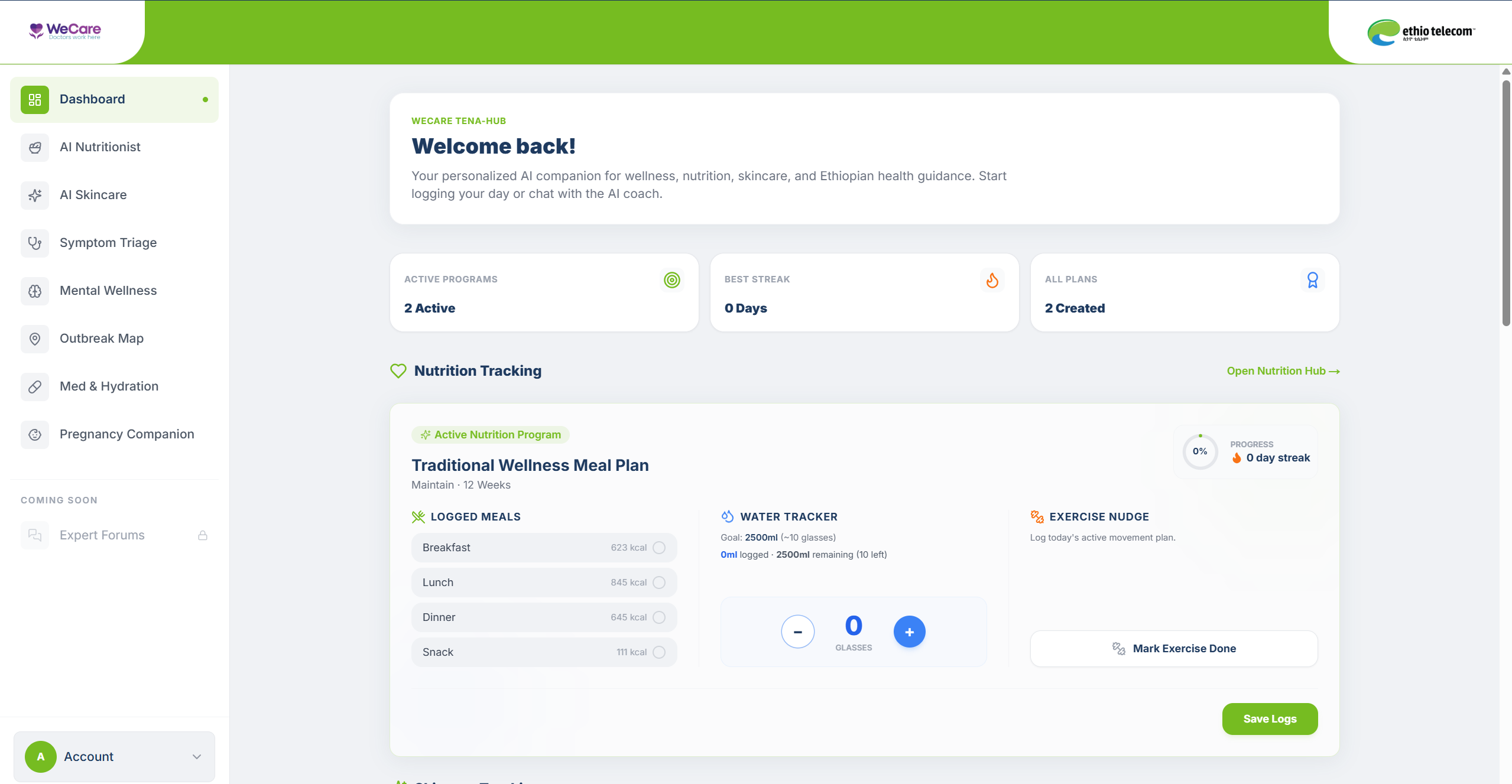Viewport: 1512px width, 784px height.
Task: Open Pregnancy Companion
Action: (114, 434)
